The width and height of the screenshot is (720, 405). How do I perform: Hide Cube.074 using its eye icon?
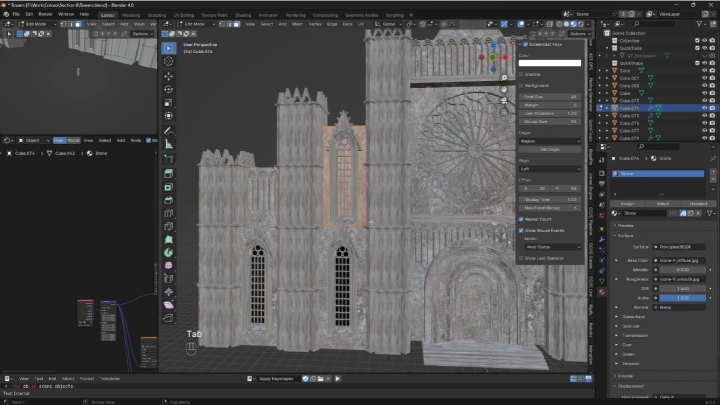704,108
